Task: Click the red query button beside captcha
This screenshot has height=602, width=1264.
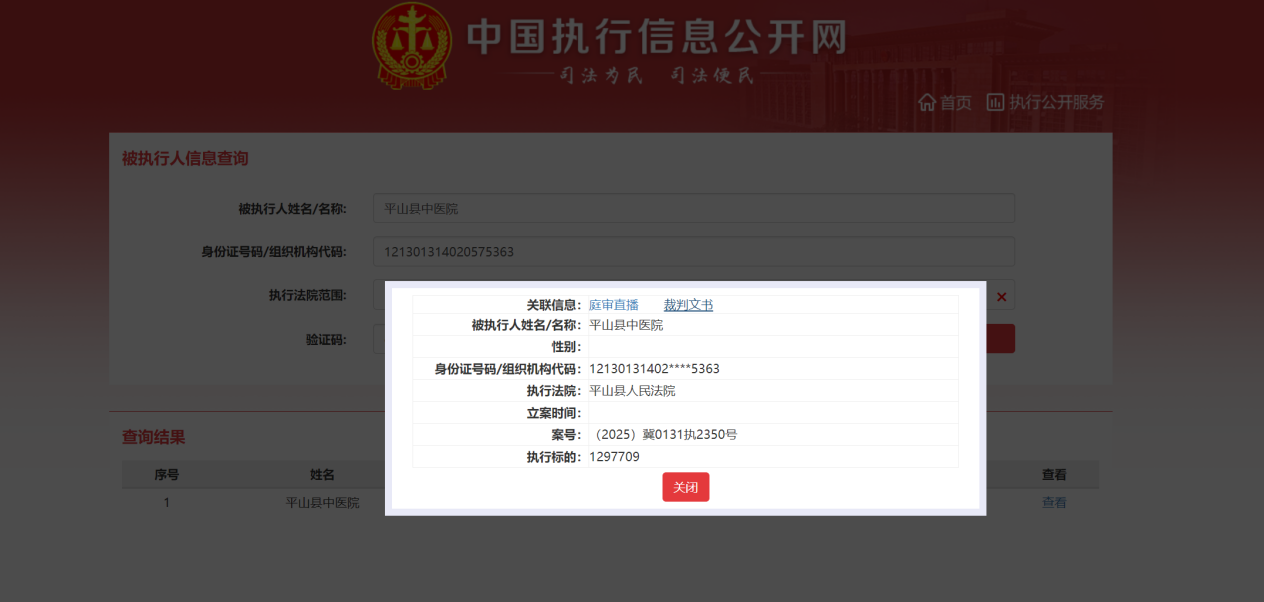Action: coord(1000,339)
